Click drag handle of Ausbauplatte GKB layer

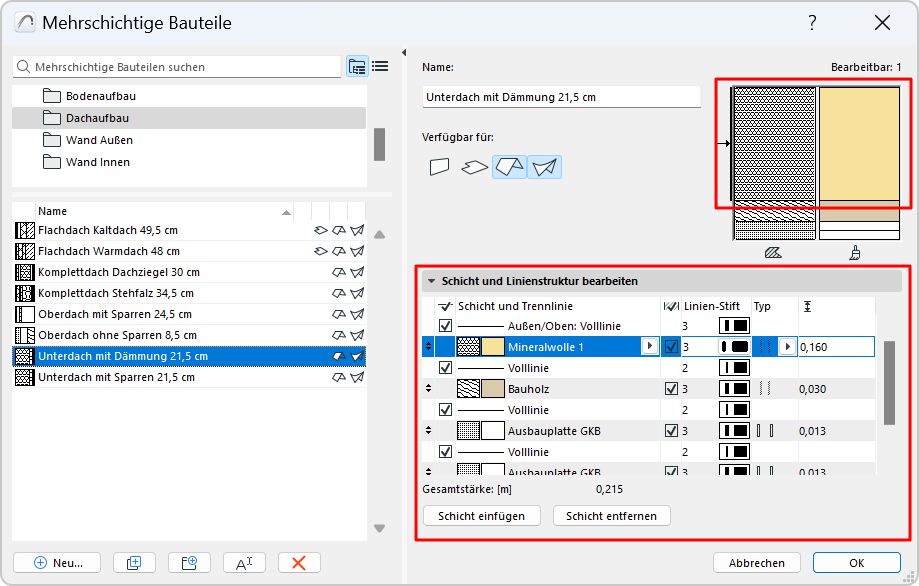[x=428, y=431]
